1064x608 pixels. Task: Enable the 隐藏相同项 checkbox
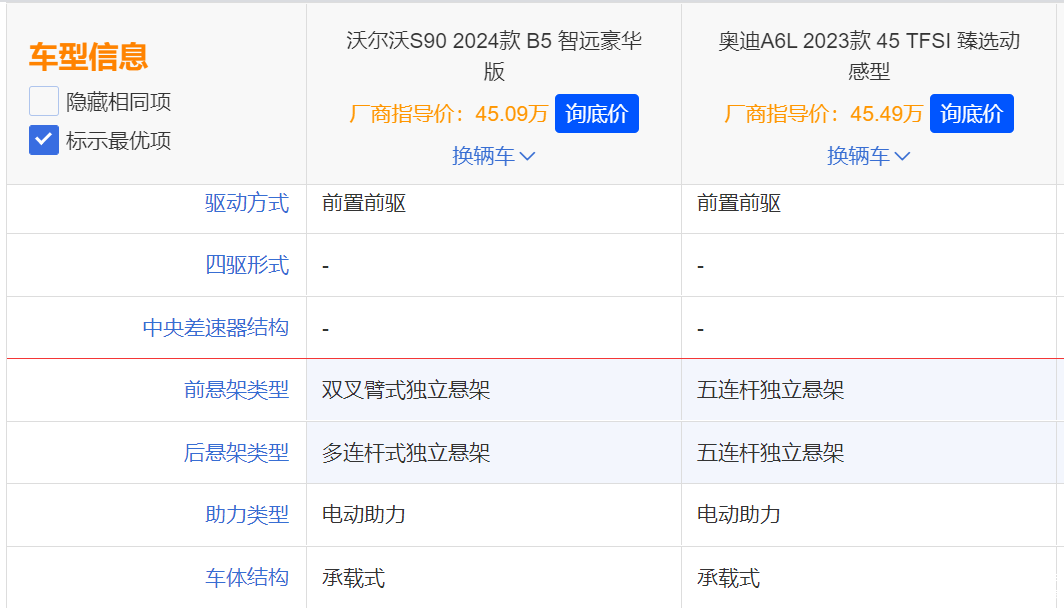44,102
